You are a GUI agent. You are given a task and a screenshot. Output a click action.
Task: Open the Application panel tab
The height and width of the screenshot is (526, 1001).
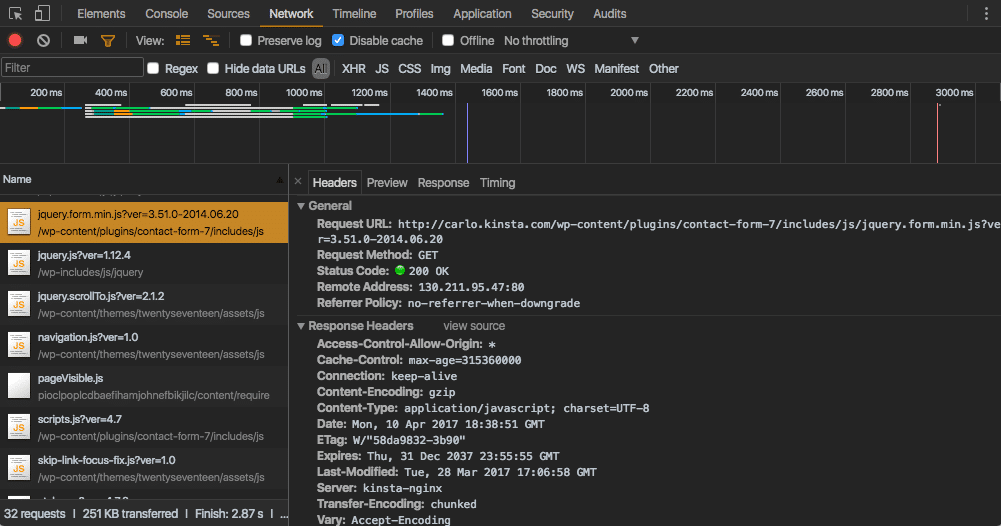[482, 13]
